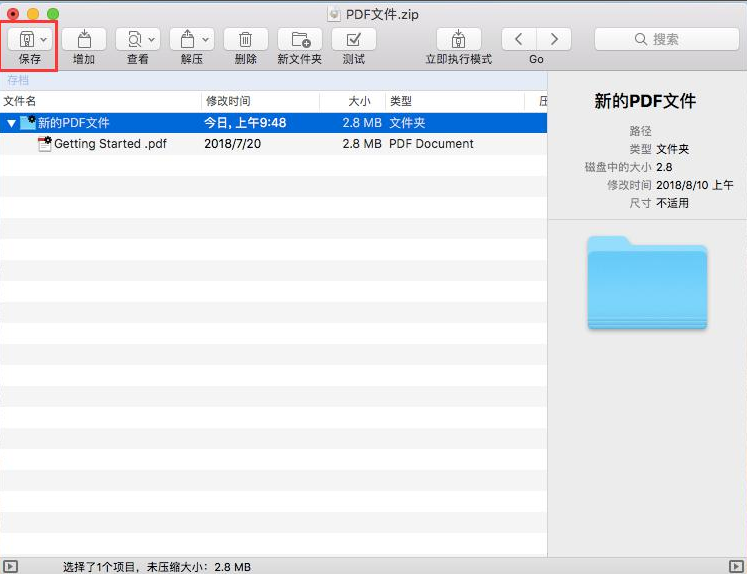
Task: Go back with left arrow button
Action: (518, 39)
